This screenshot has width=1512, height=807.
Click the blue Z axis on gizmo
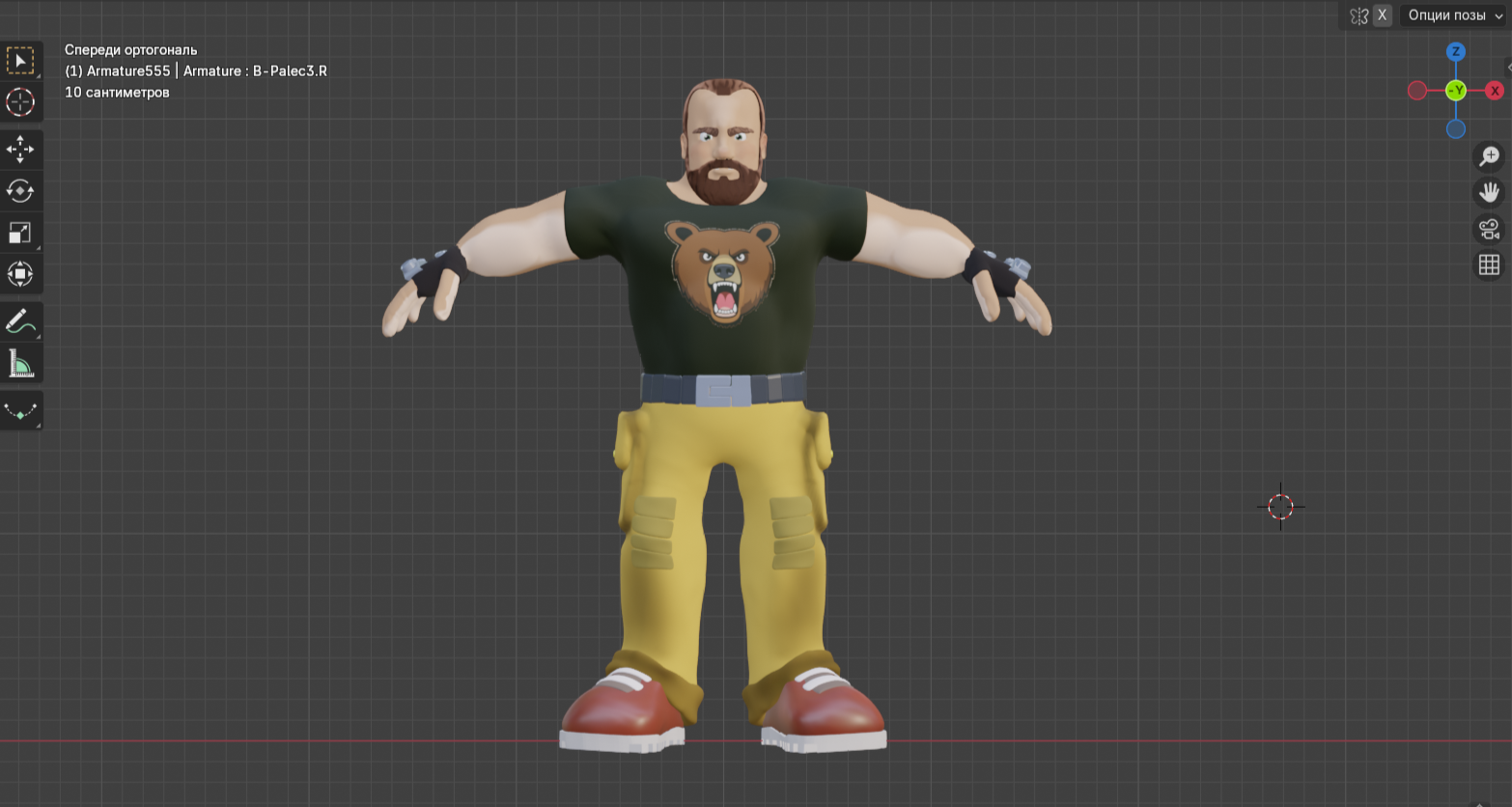1455,52
